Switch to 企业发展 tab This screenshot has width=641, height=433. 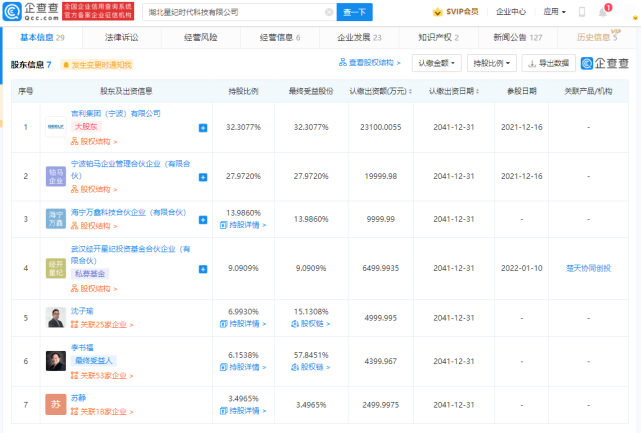coord(359,38)
